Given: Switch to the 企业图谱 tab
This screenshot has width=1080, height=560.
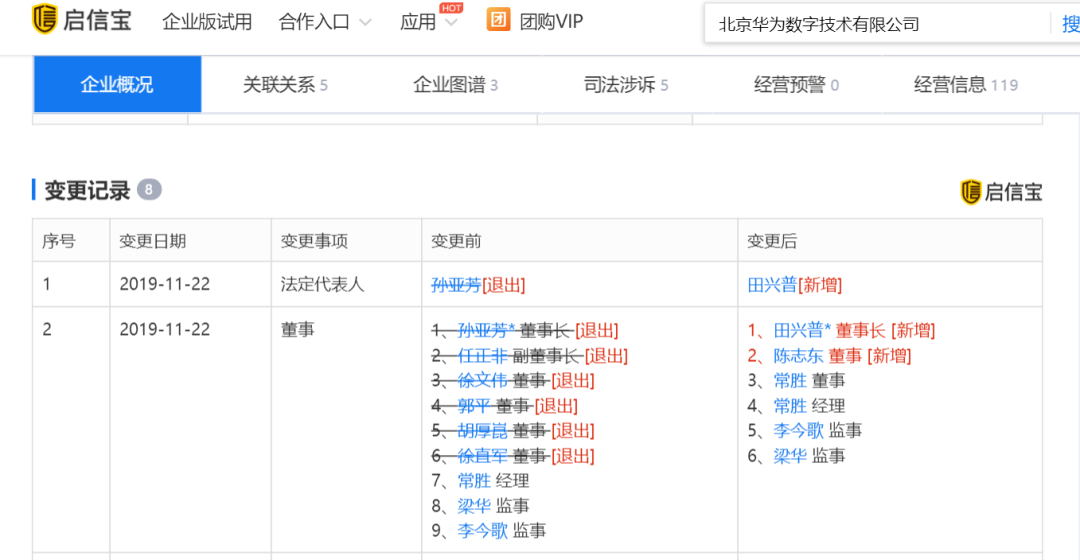Looking at the screenshot, I should click(x=455, y=85).
